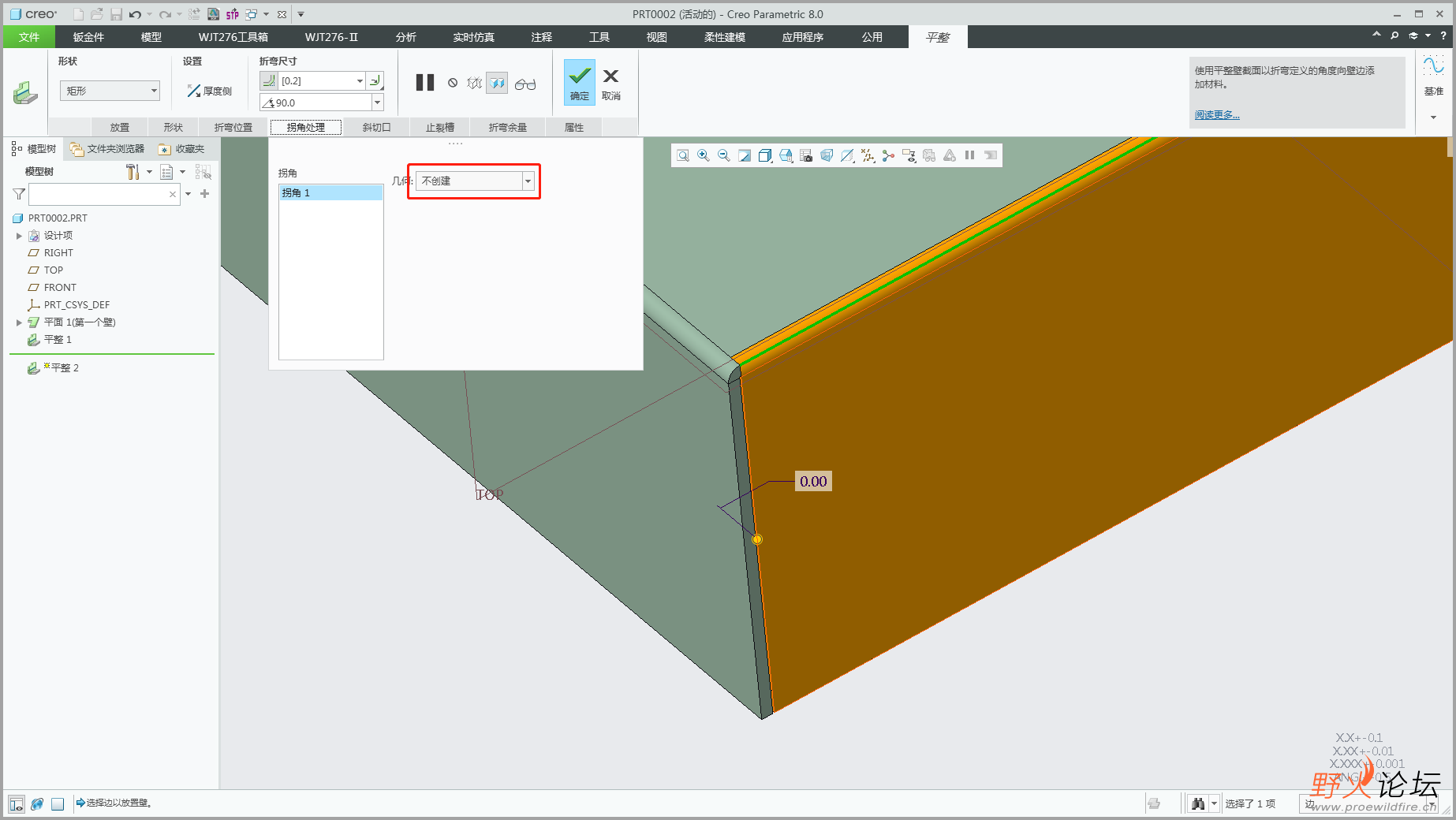Open the model tree settings hammer icon
Image resolution: width=1456 pixels, height=820 pixels.
(x=133, y=171)
